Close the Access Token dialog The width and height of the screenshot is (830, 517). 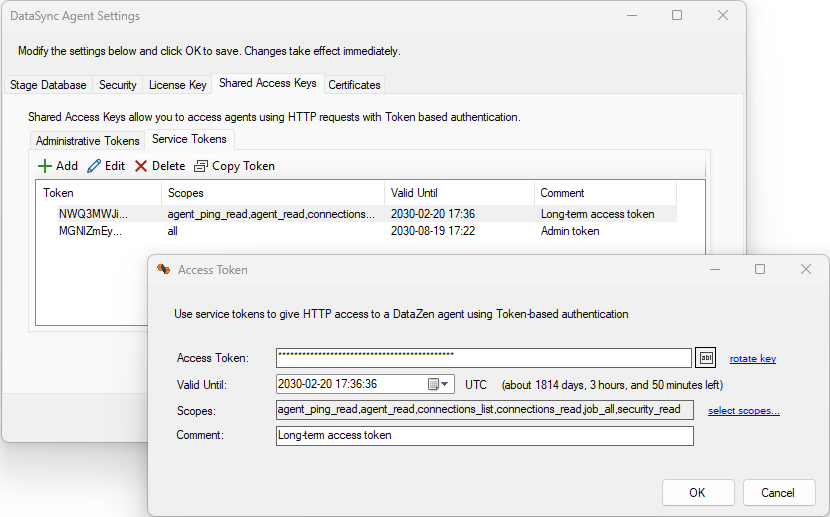[x=806, y=269]
